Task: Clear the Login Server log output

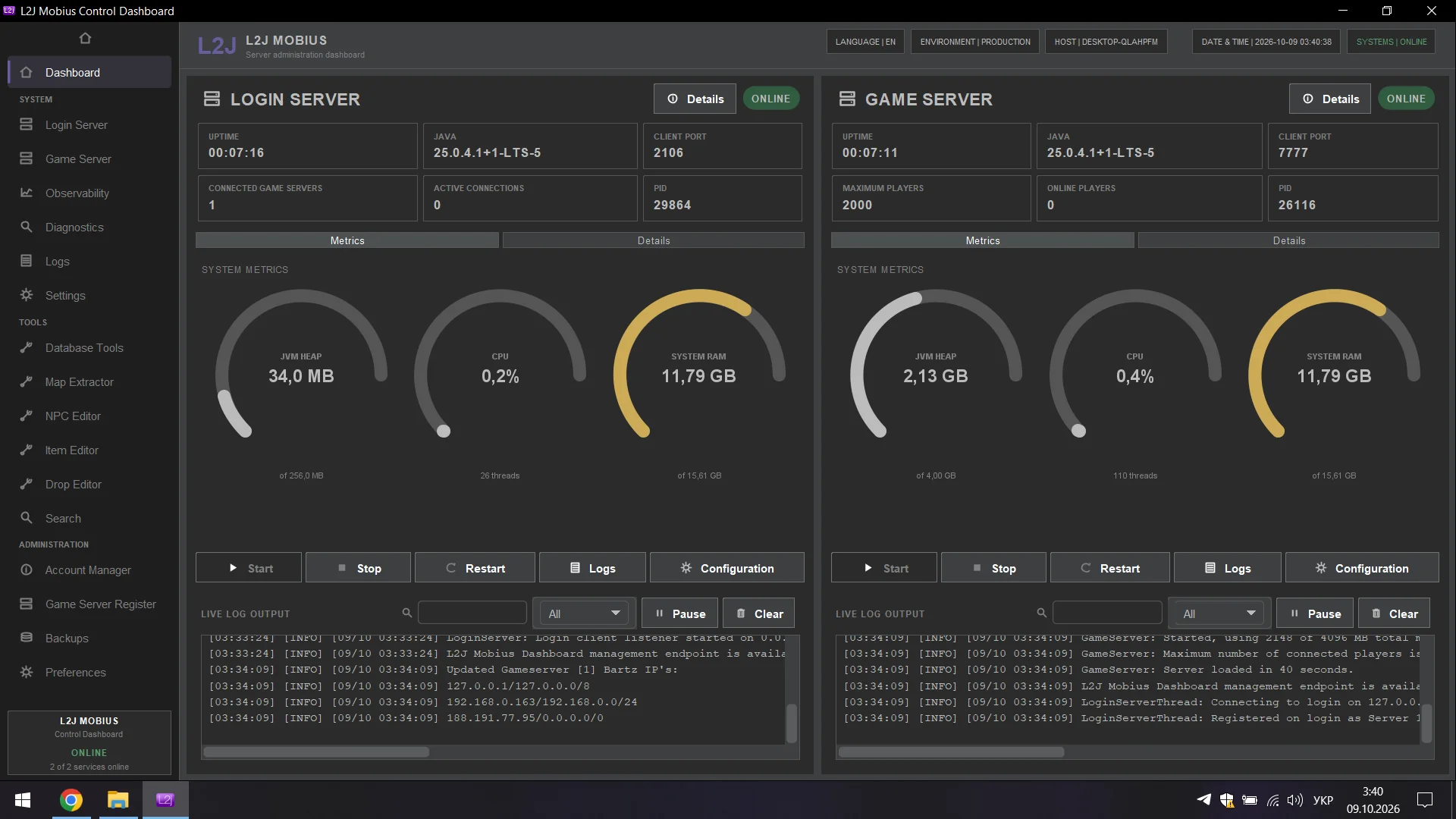Action: pos(759,613)
